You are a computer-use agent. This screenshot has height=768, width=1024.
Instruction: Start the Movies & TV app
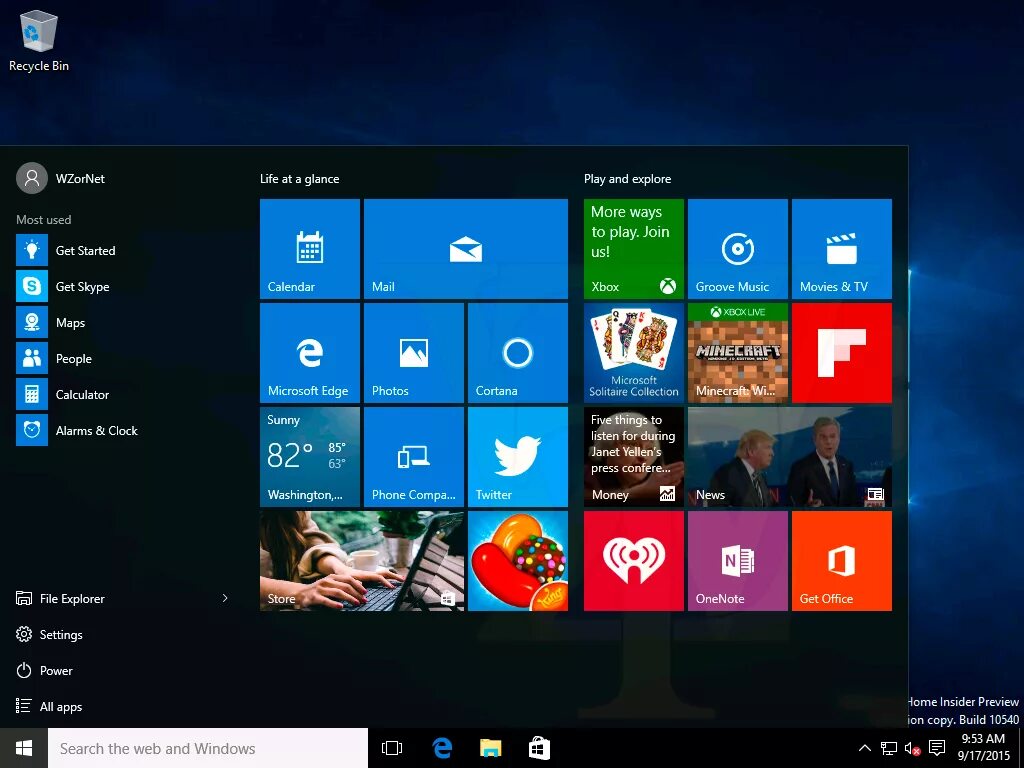(841, 248)
